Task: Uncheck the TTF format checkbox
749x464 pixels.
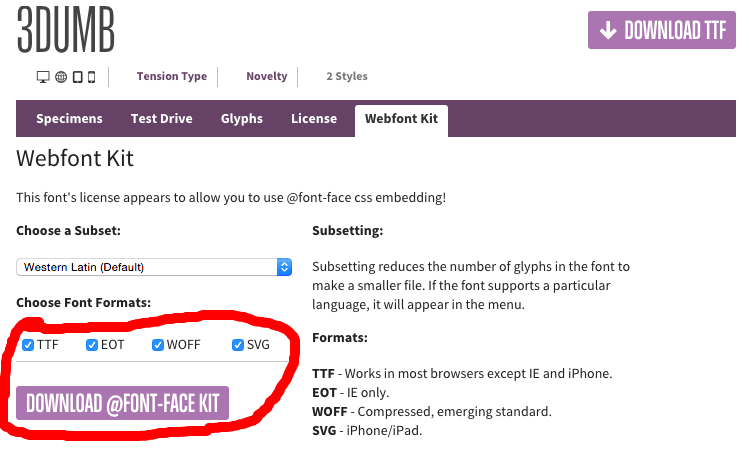Action: 28,345
